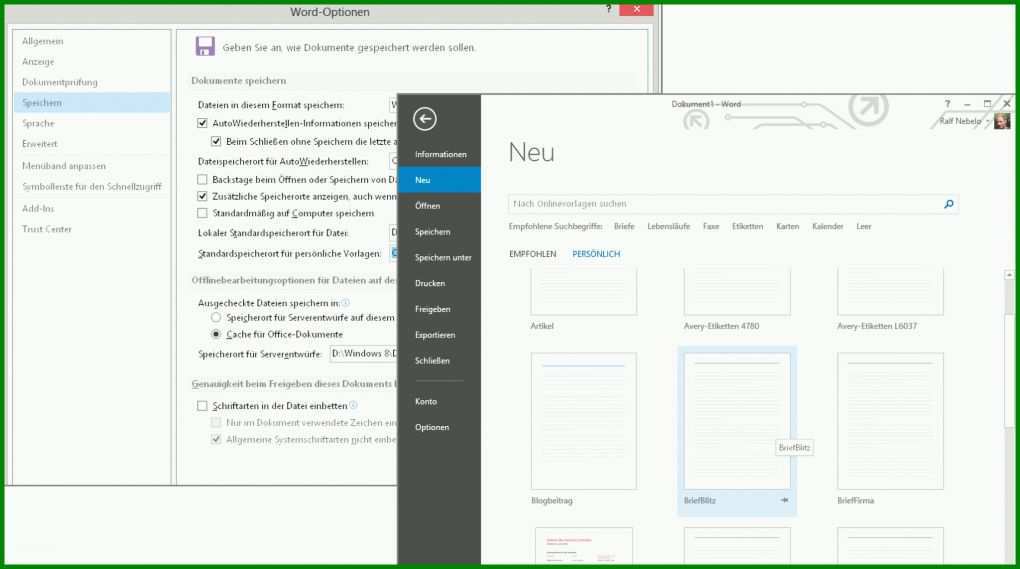Open Konto in the backstage menu
The image size is (1020, 569).
440,402
